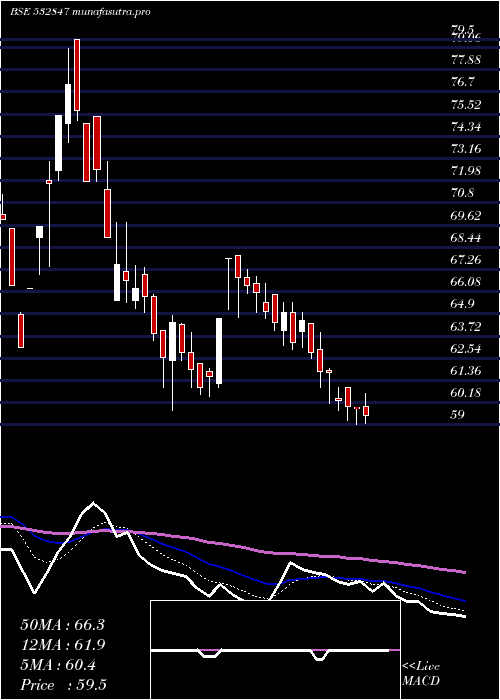Click the 76.7 price axis label

click(x=463, y=82)
